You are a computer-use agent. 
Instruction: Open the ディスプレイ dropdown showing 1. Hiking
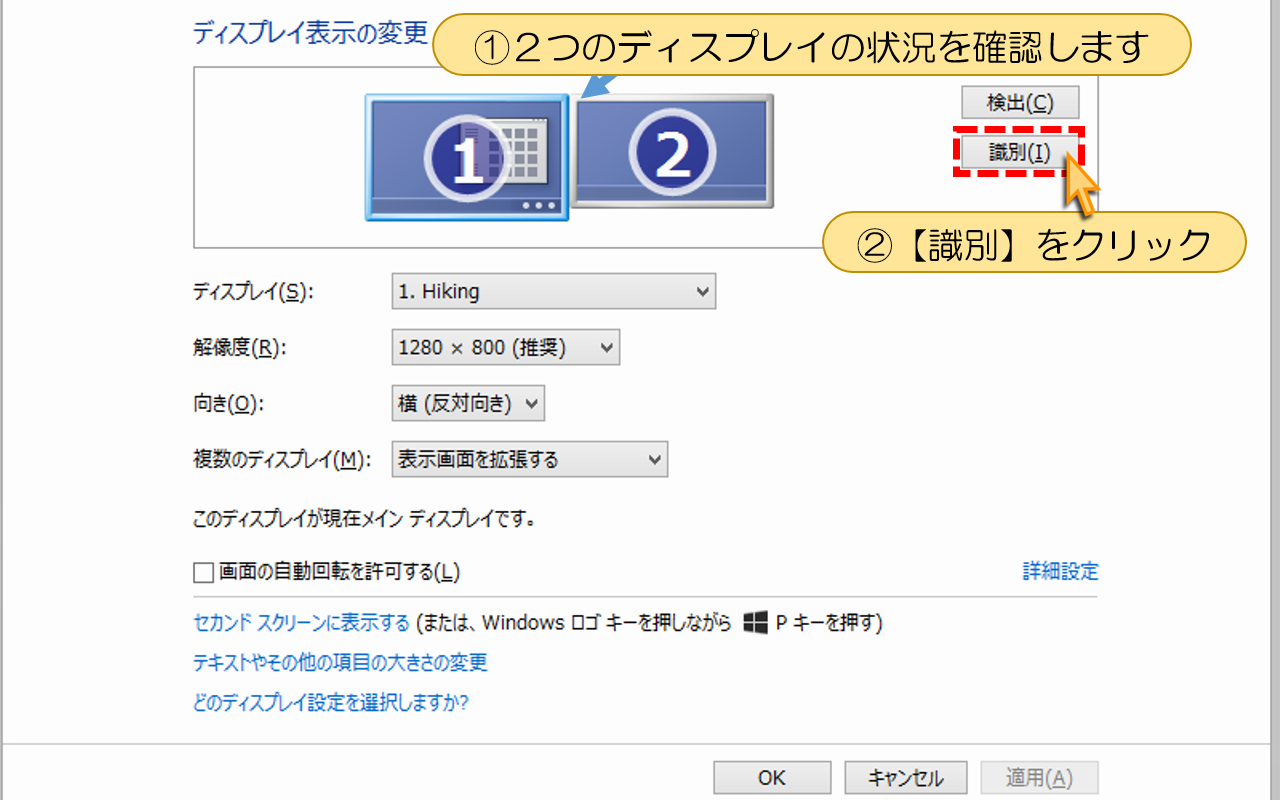pos(554,292)
